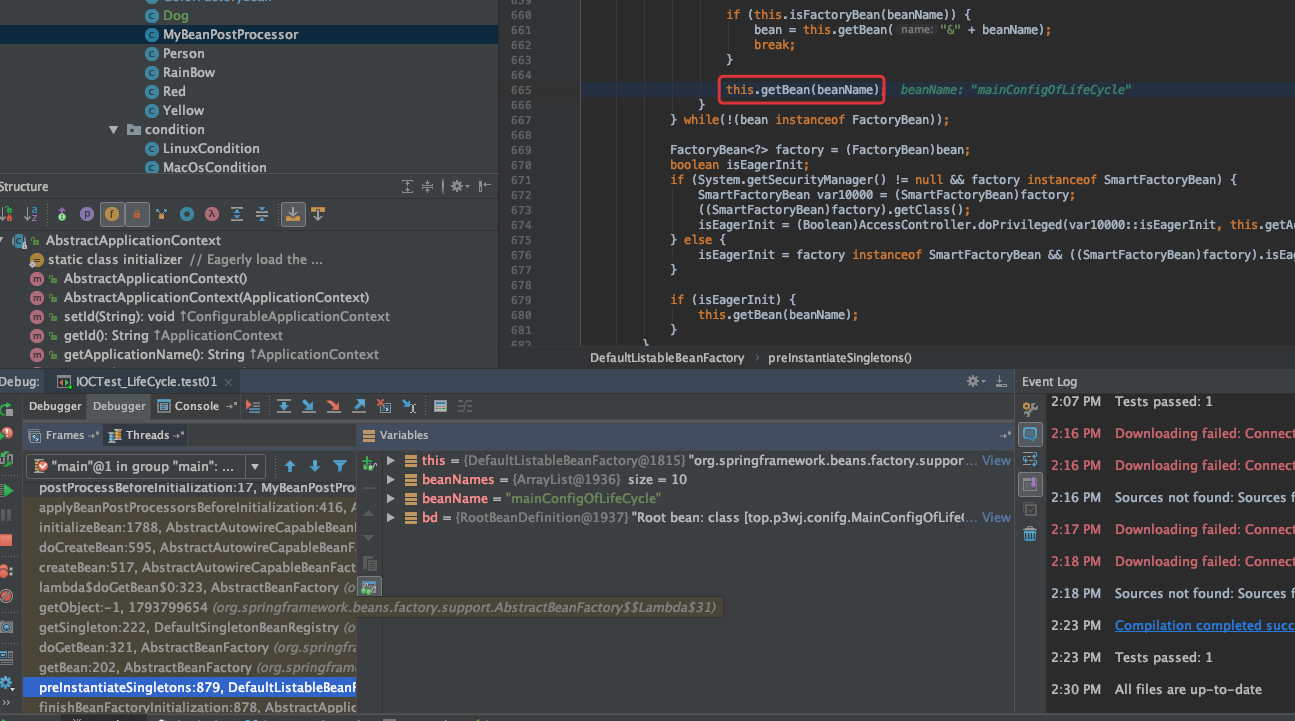This screenshot has width=1295, height=721.
Task: Select Threads tab in debugger
Action: coord(147,435)
